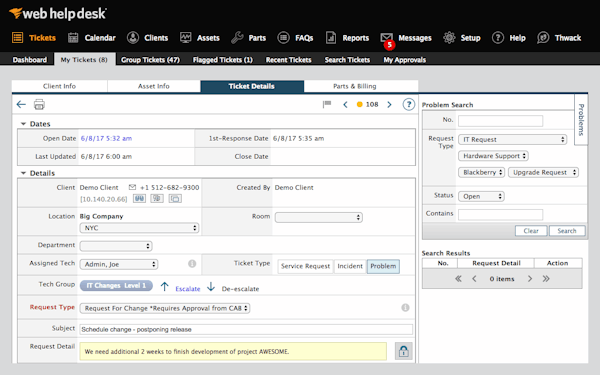Show Request Type info icon
600x375 pixels.
405,308
